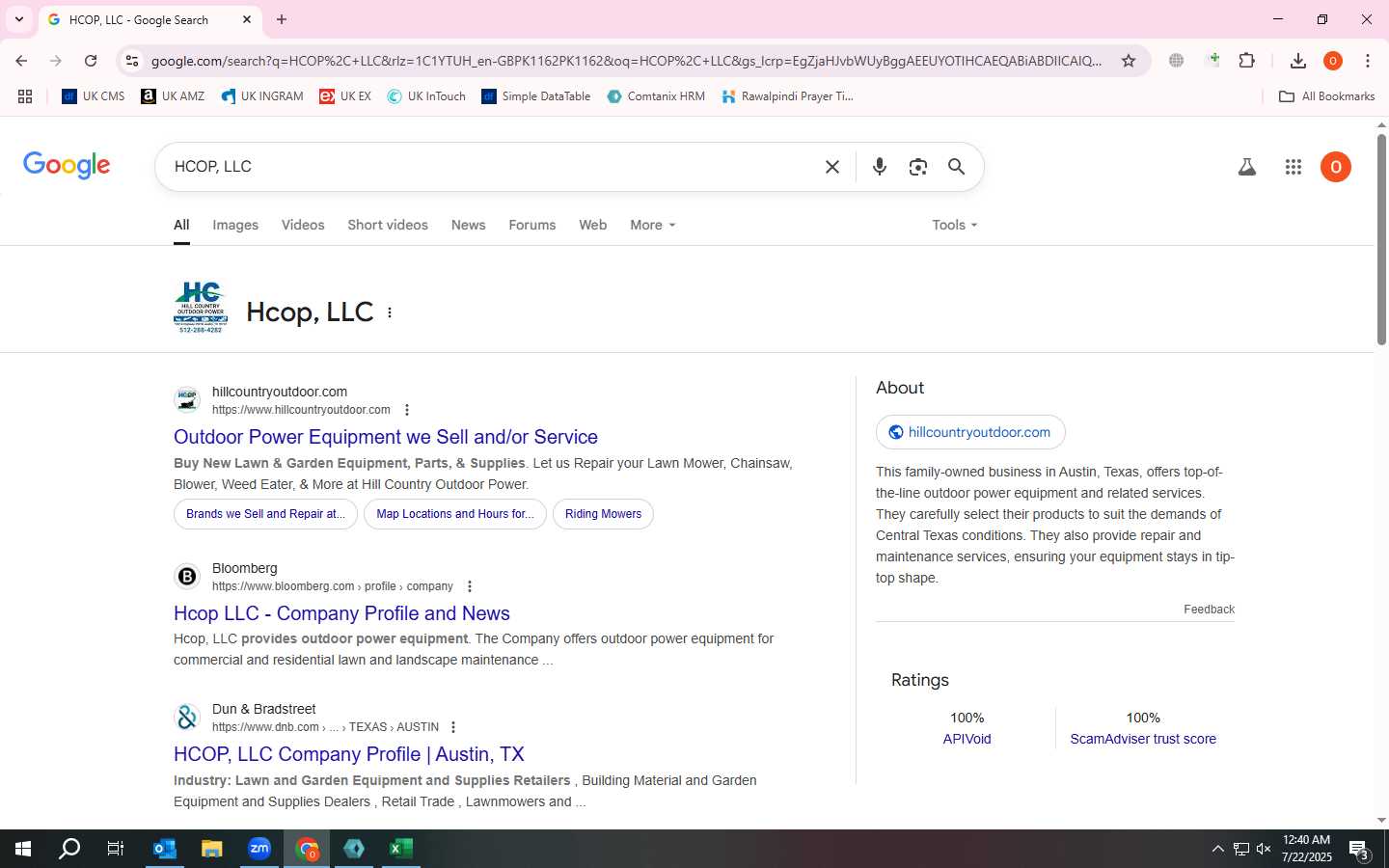Open hillcountryoutdoor.com button in About panel
Image resolution: width=1389 pixels, height=868 pixels.
point(970,432)
